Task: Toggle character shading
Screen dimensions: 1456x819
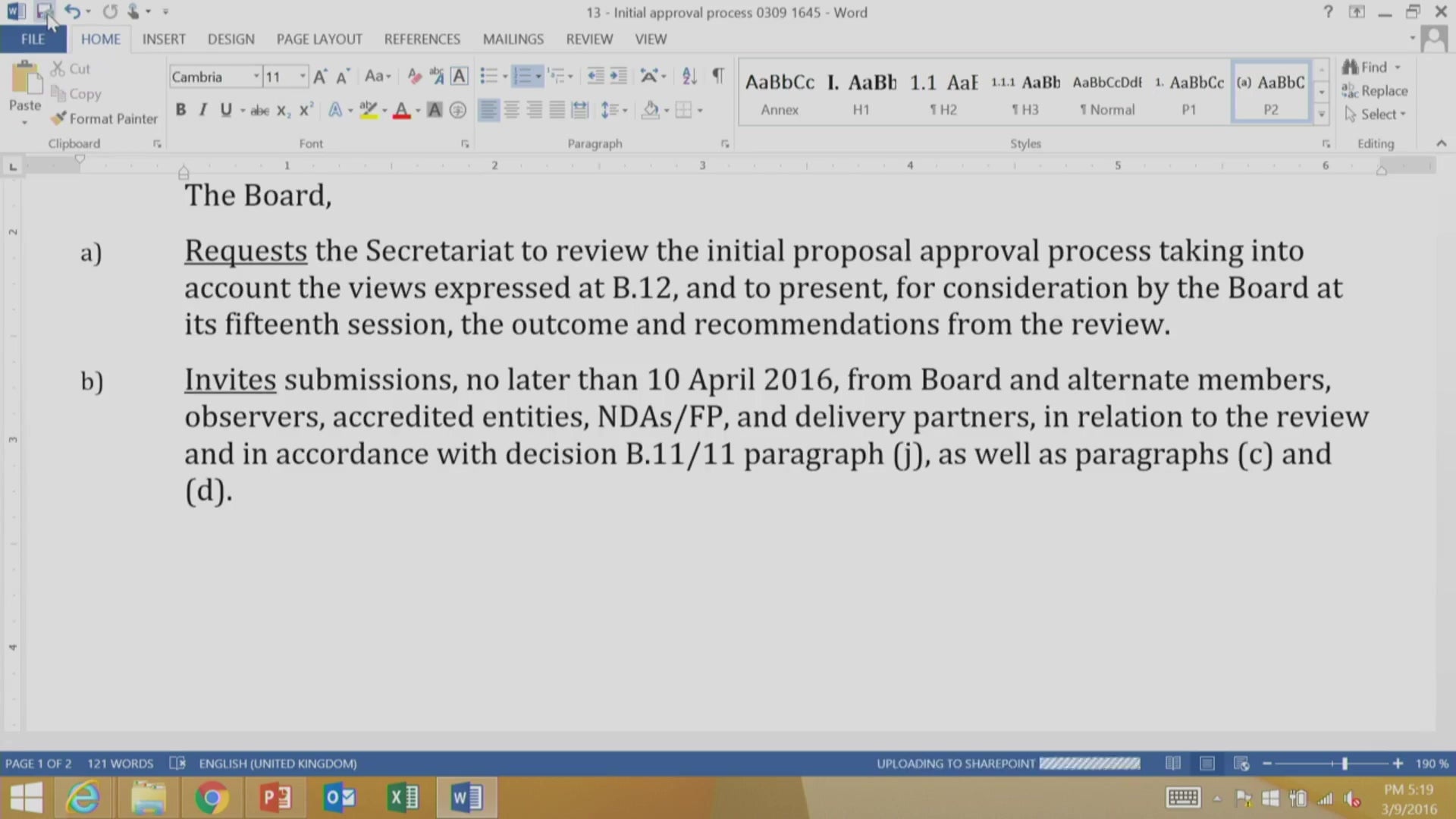Action: (x=435, y=111)
